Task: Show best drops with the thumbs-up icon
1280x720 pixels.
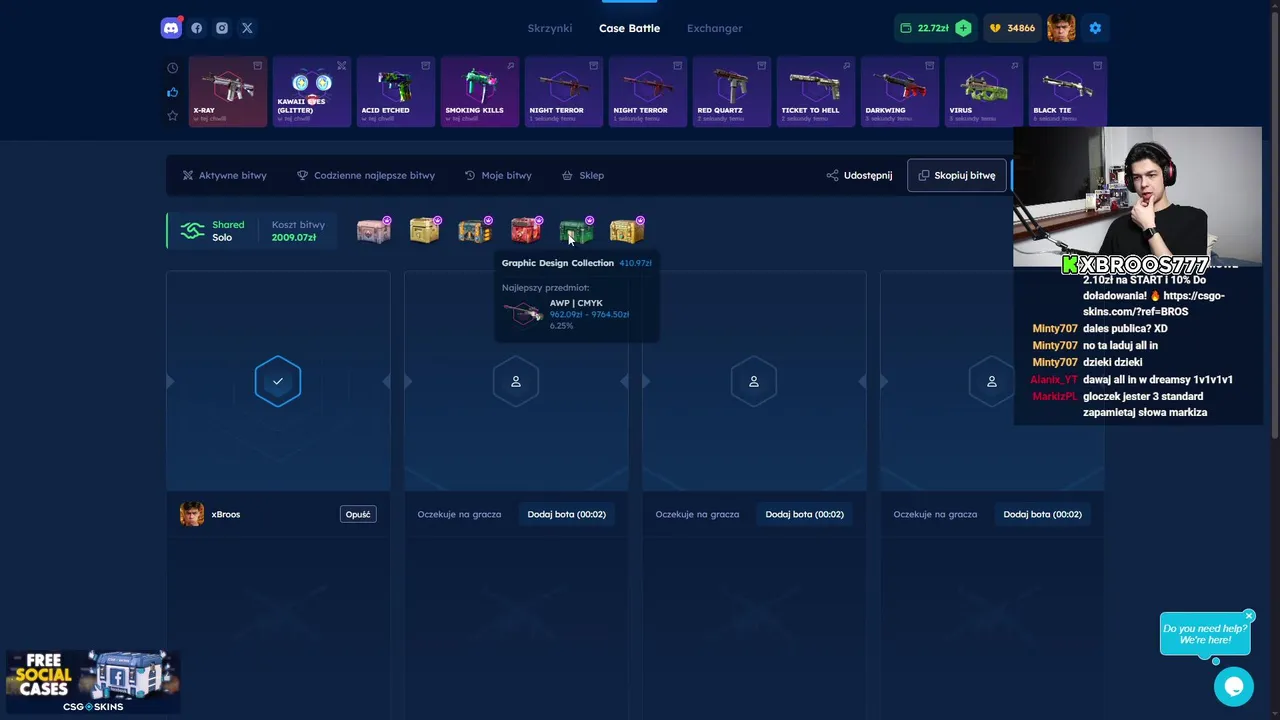Action: [172, 92]
